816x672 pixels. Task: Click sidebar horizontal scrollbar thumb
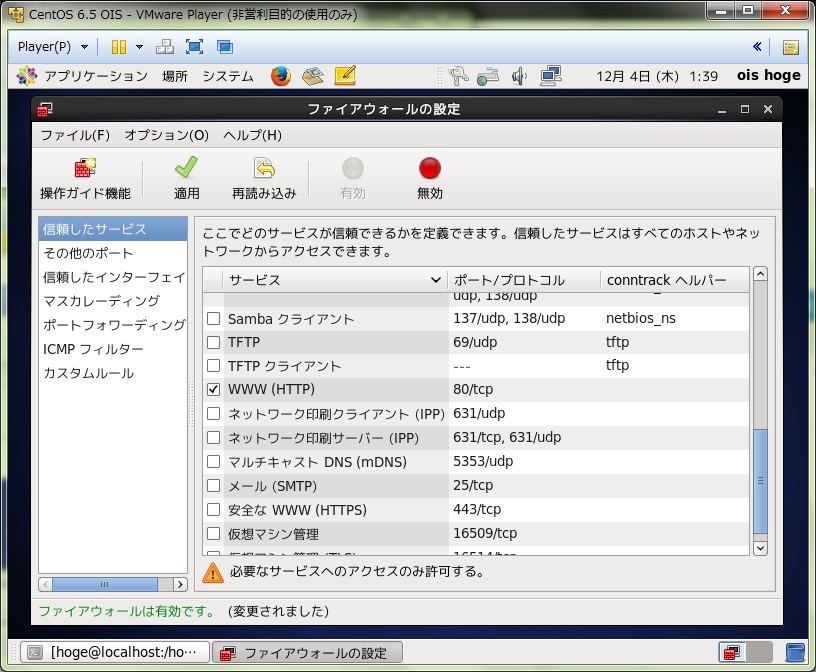[x=105, y=585]
